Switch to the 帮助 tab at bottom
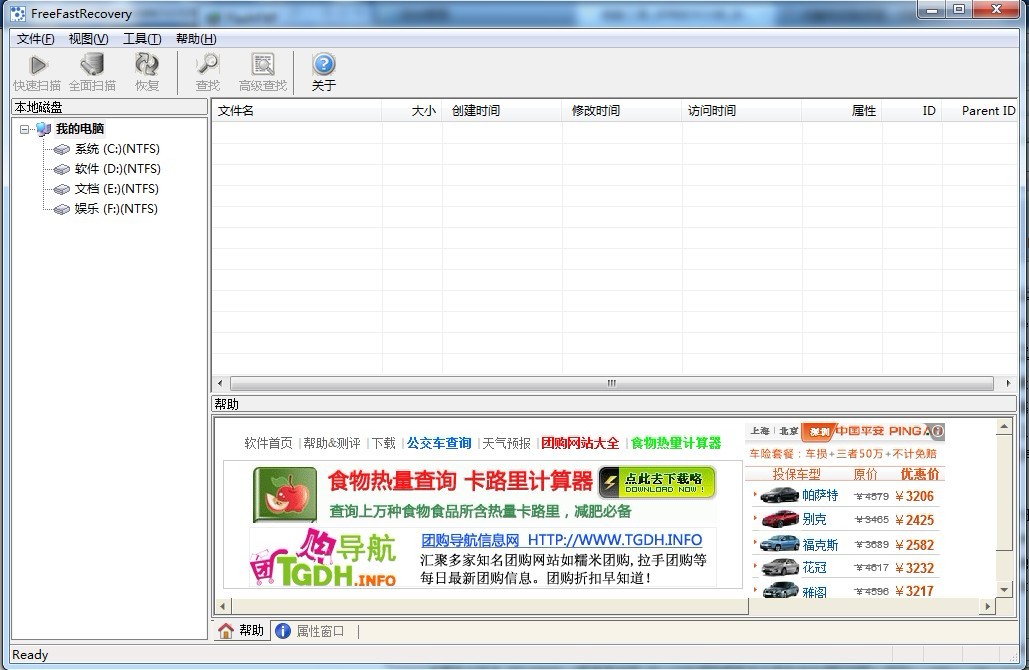 point(241,631)
